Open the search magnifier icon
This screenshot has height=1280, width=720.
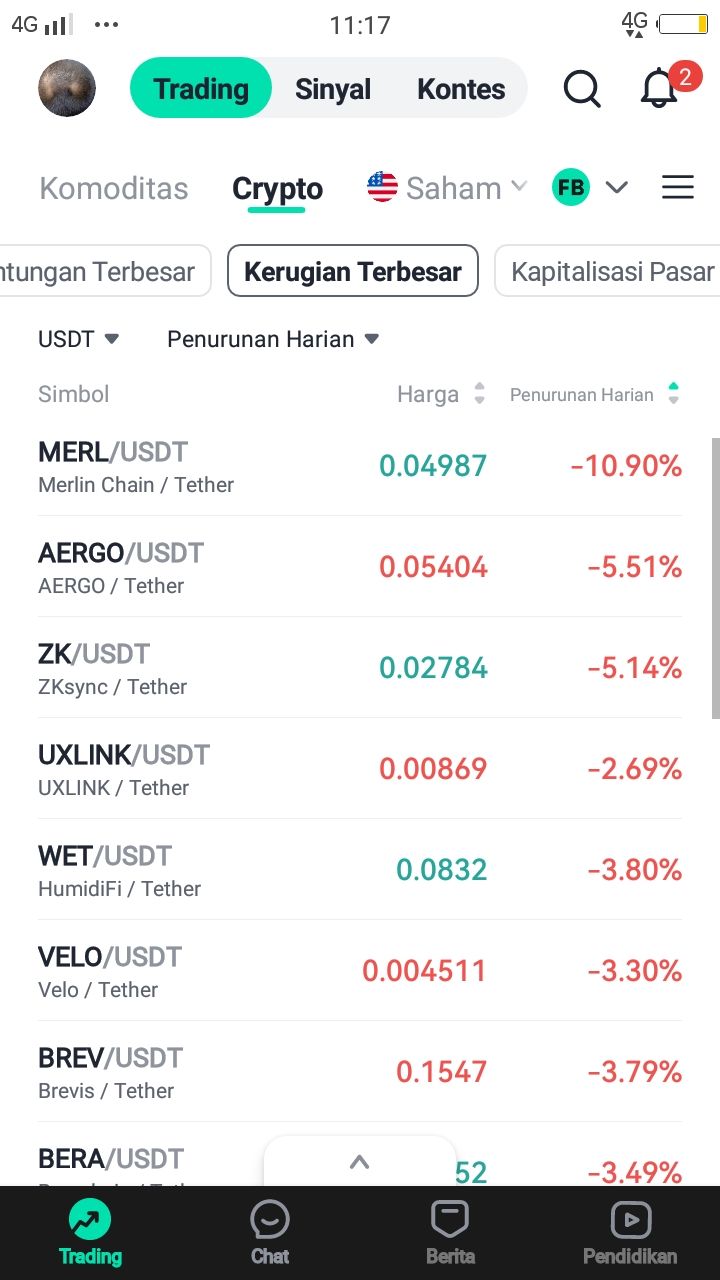582,88
